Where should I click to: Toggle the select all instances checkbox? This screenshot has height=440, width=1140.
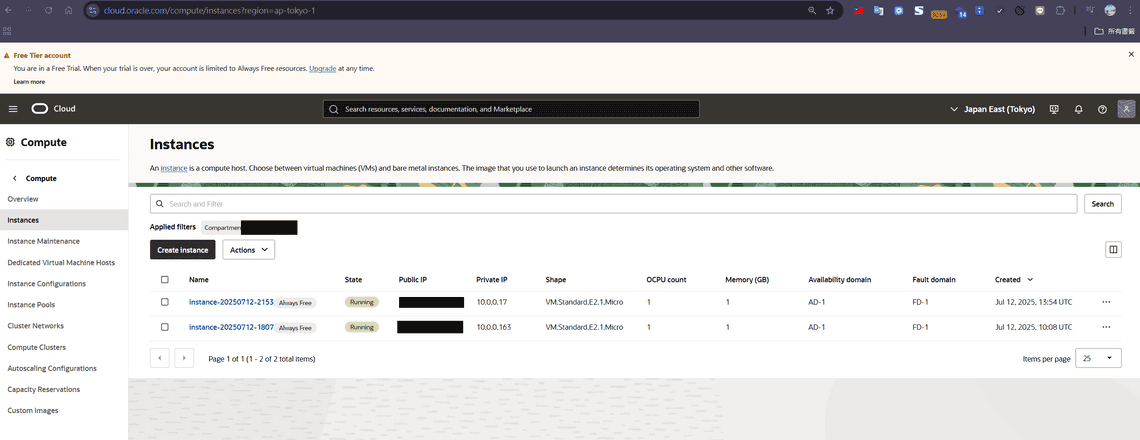point(165,280)
